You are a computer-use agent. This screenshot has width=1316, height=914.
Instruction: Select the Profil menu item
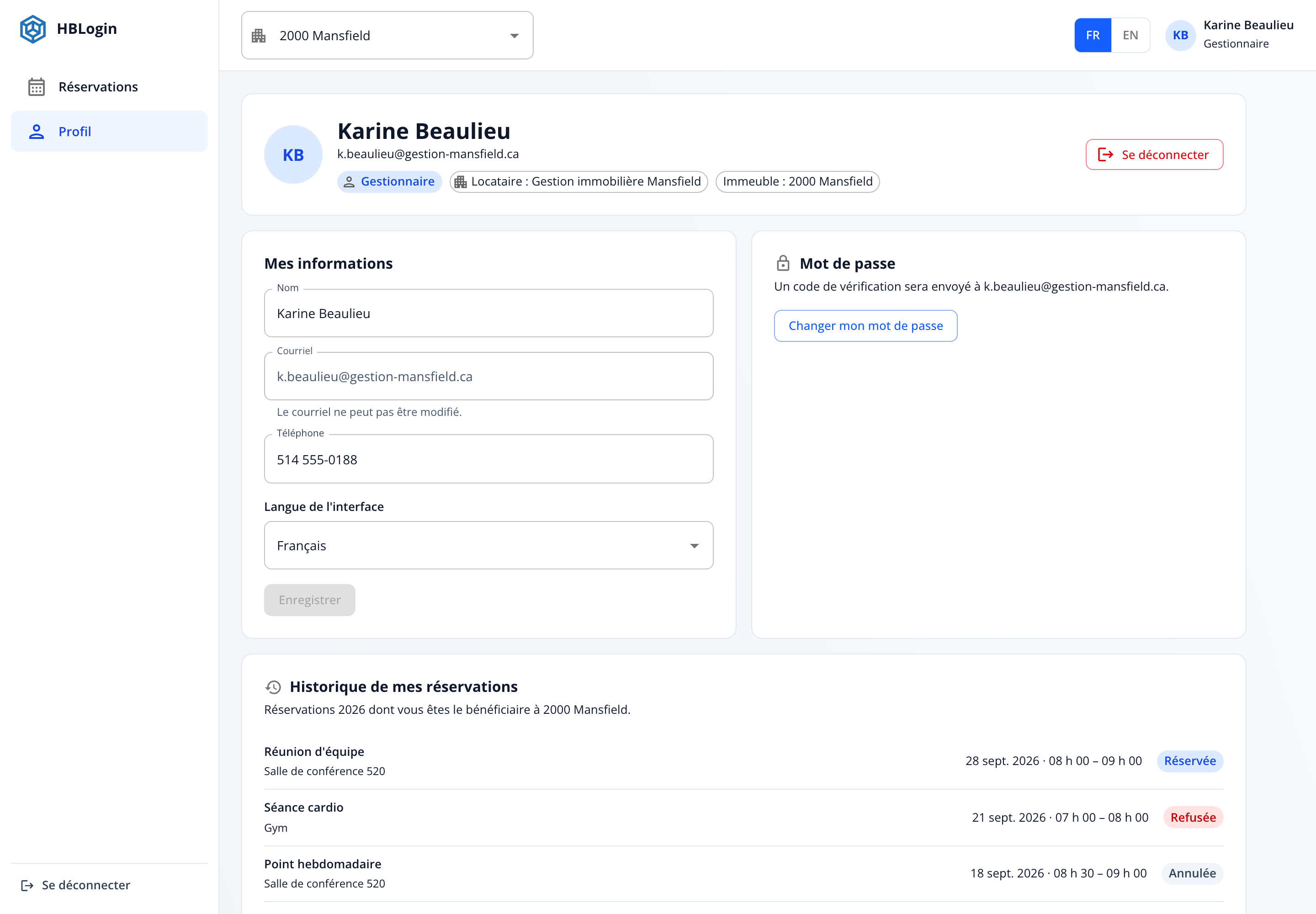109,132
